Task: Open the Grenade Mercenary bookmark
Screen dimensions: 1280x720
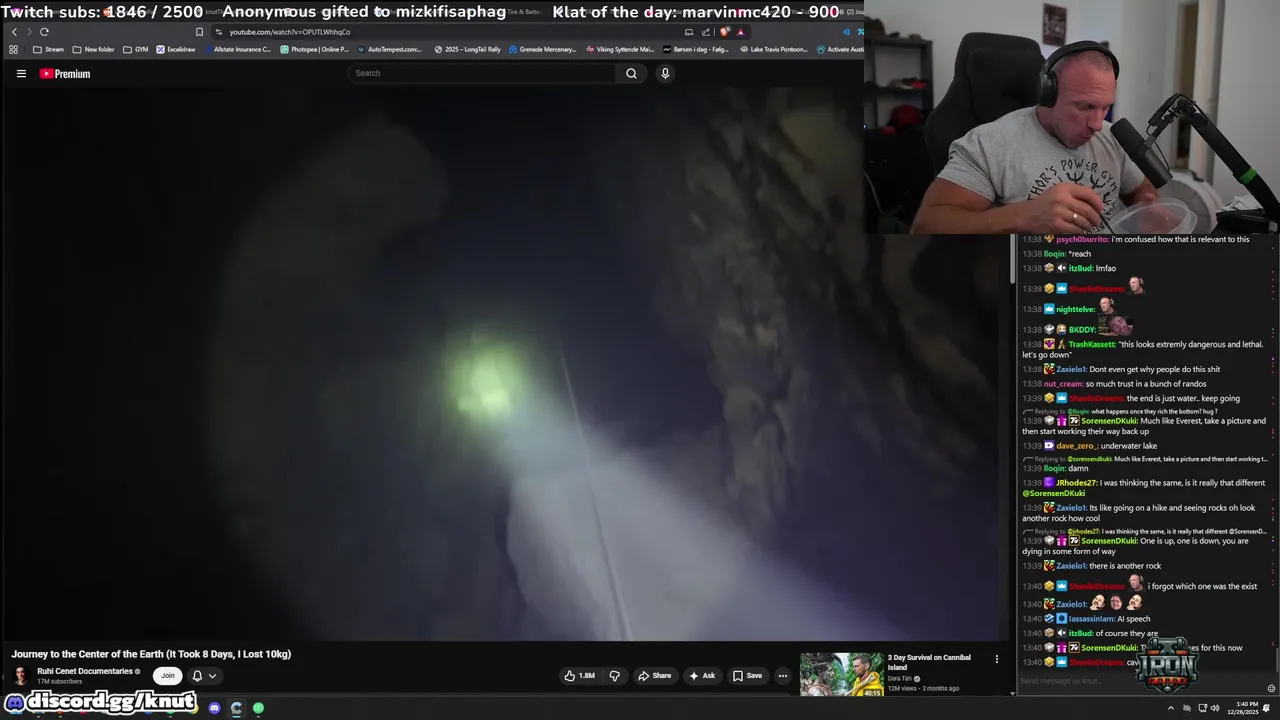Action: click(542, 49)
